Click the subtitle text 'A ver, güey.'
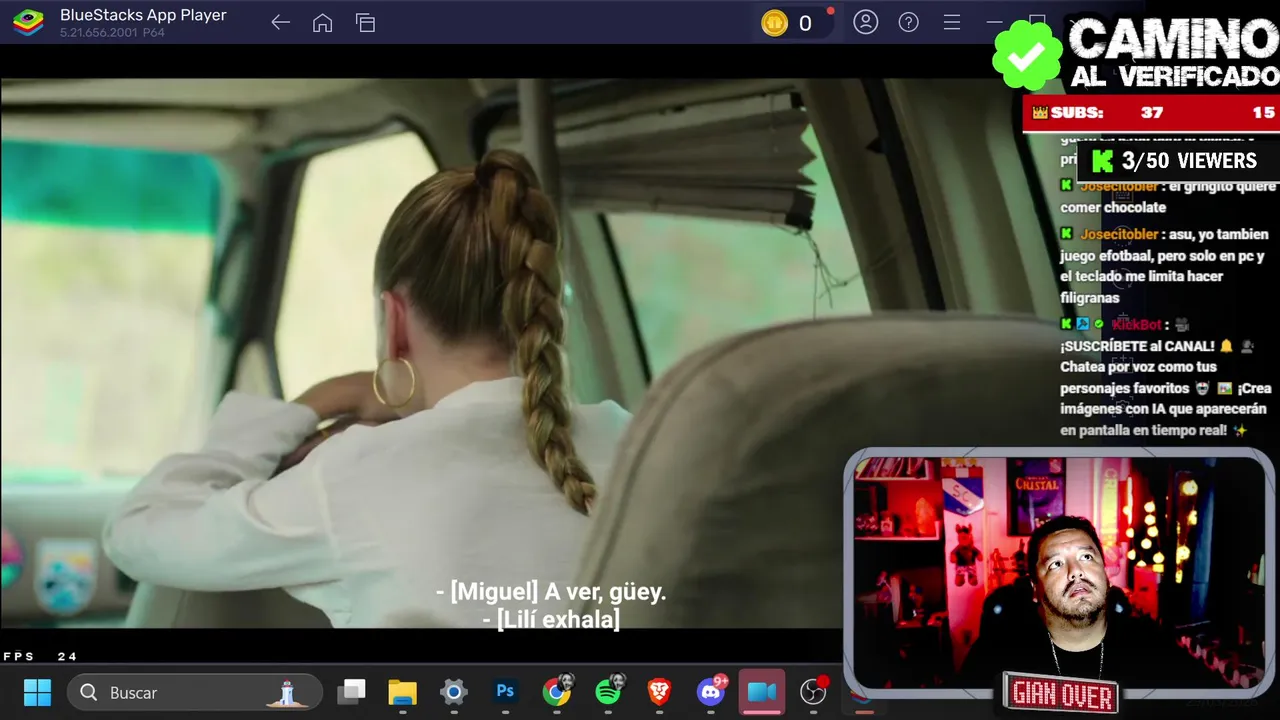This screenshot has width=1280, height=720. point(605,592)
